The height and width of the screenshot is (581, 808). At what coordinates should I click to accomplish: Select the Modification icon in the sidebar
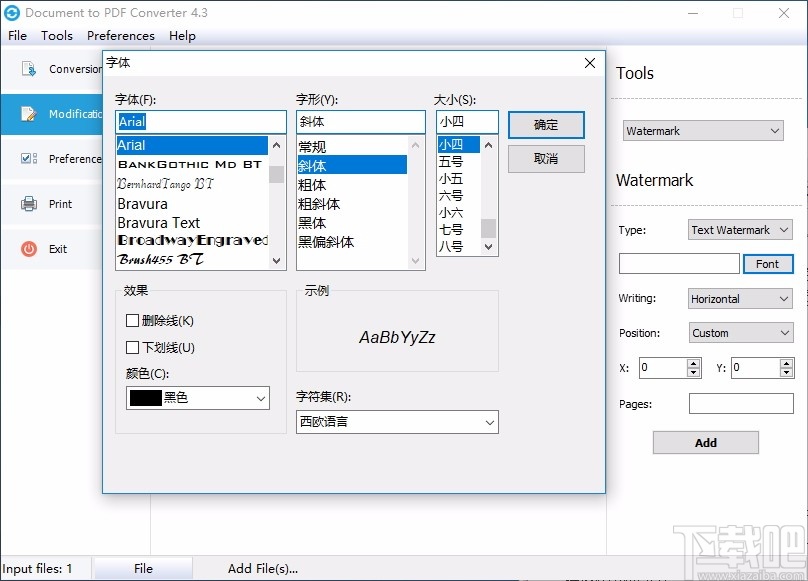tap(28, 114)
